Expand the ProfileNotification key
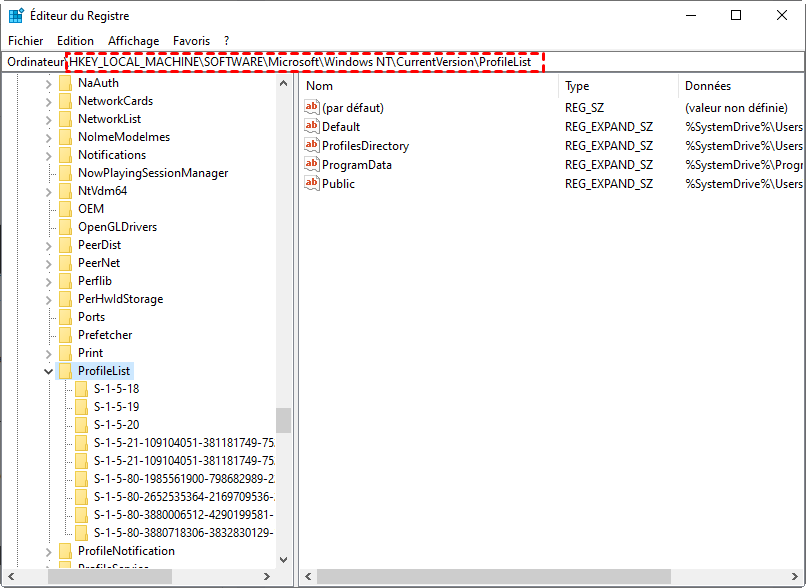The height and width of the screenshot is (588, 806). (x=48, y=551)
